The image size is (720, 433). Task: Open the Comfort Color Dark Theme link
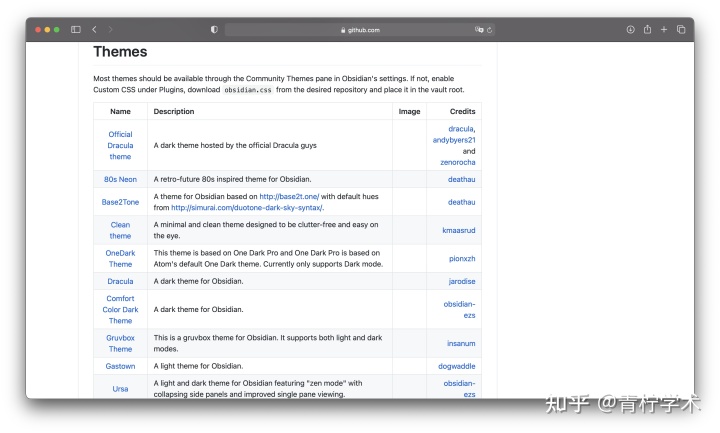(120, 309)
